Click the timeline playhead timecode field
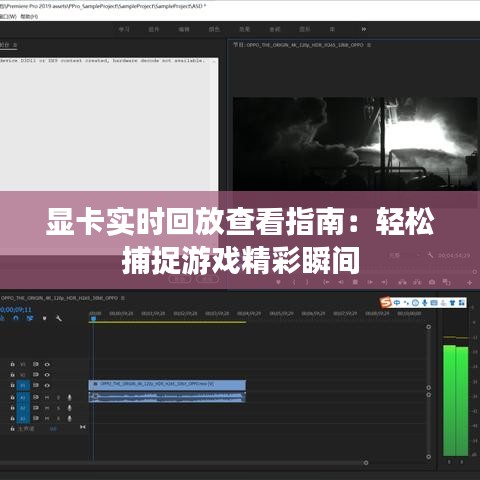This screenshot has width=480, height=480. click(16, 310)
